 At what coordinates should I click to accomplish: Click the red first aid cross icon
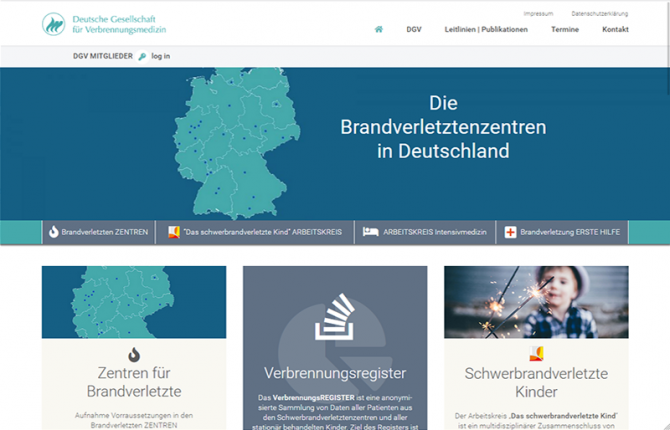click(511, 232)
